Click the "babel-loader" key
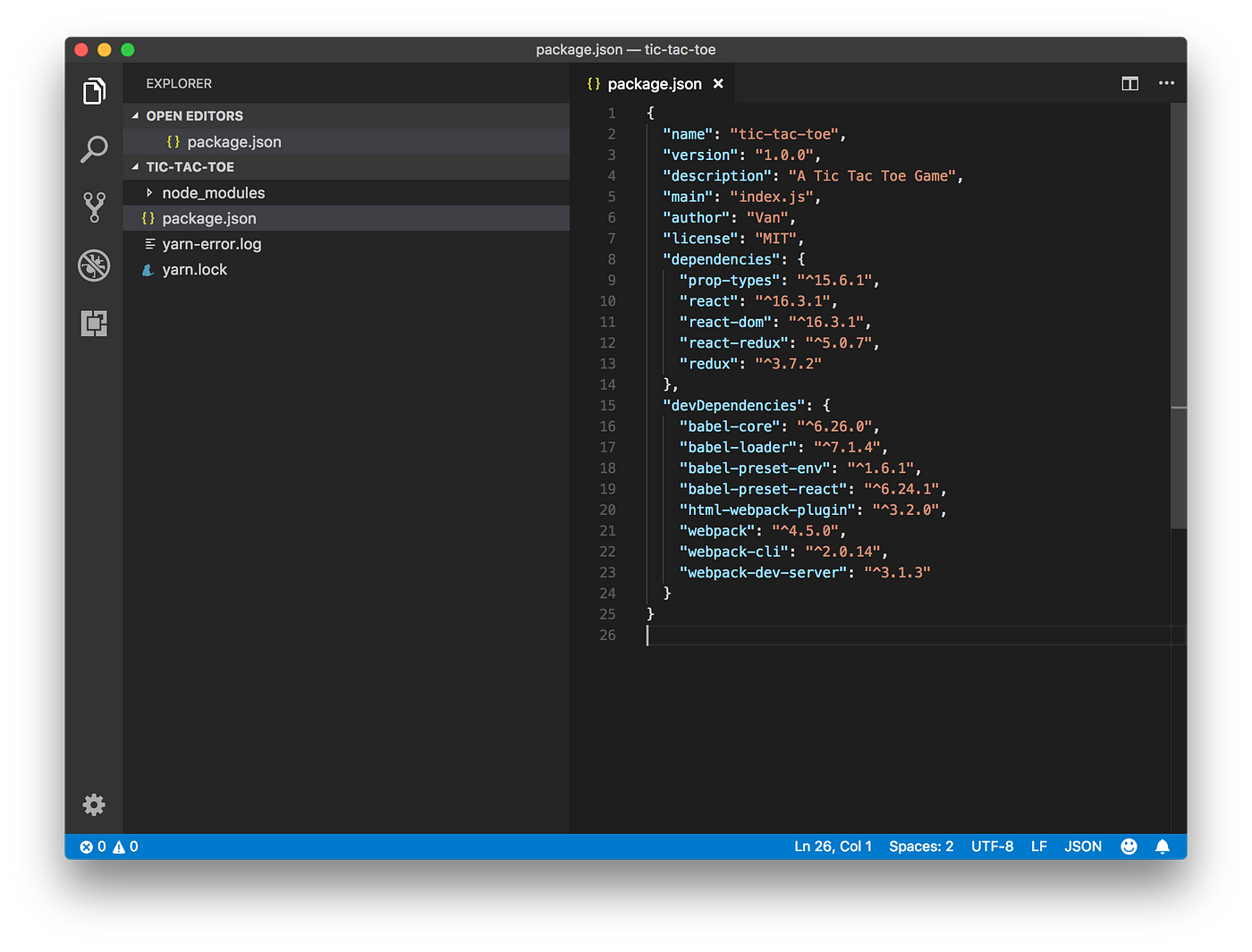This screenshot has height=952, width=1252. pyautogui.click(x=738, y=448)
